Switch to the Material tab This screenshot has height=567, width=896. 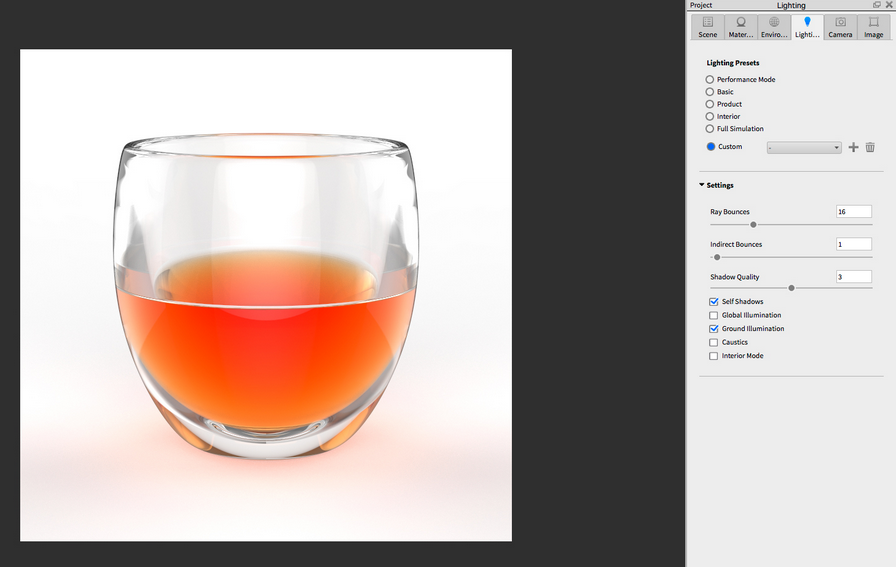tap(741, 26)
